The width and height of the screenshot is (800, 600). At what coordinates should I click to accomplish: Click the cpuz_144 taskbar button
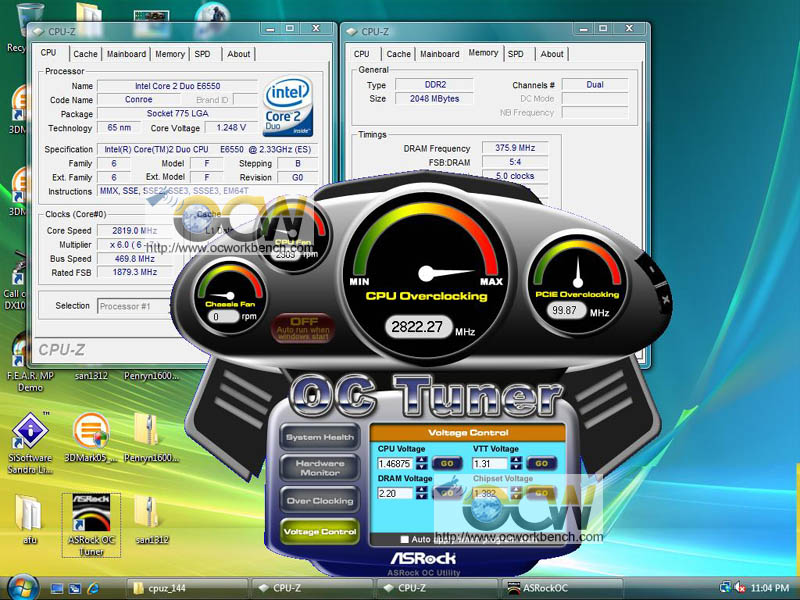pos(187,588)
